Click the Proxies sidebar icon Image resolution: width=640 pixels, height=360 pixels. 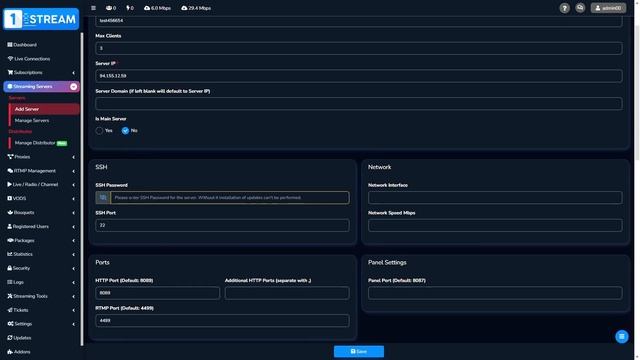pyautogui.click(x=10, y=157)
